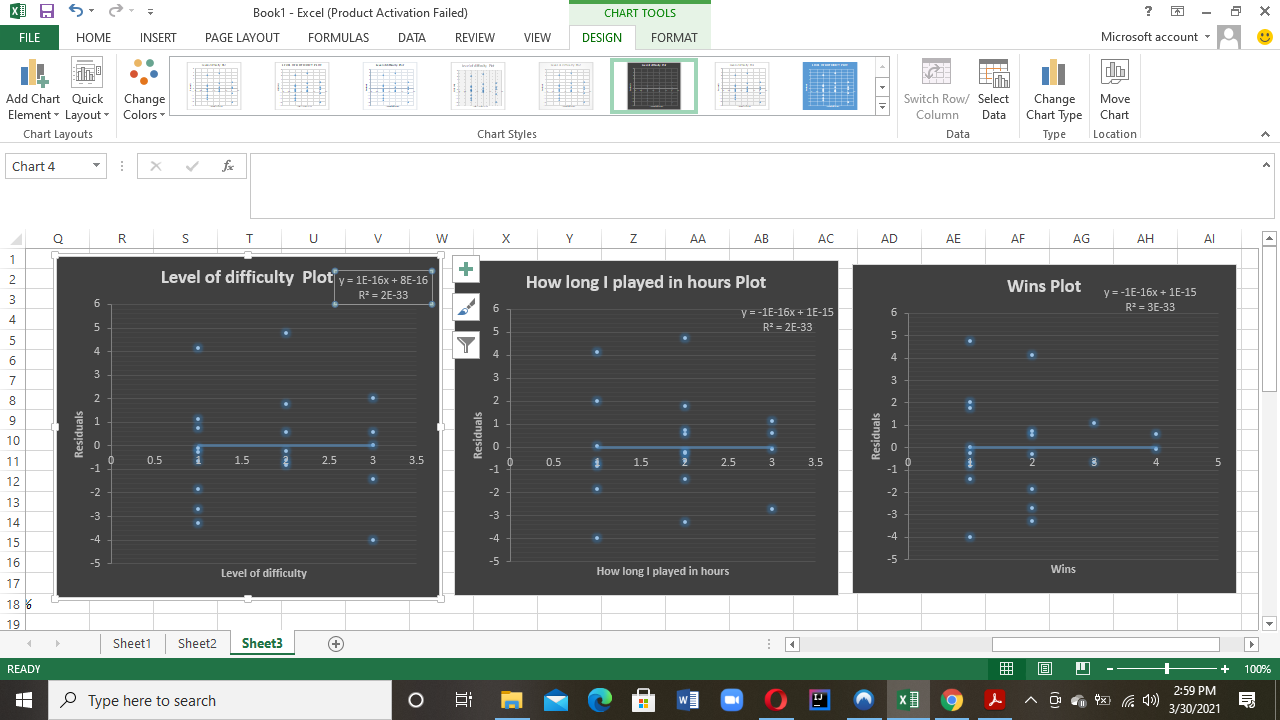Switch to FORMAT chart tools tab
Image resolution: width=1280 pixels, height=720 pixels.
click(674, 37)
